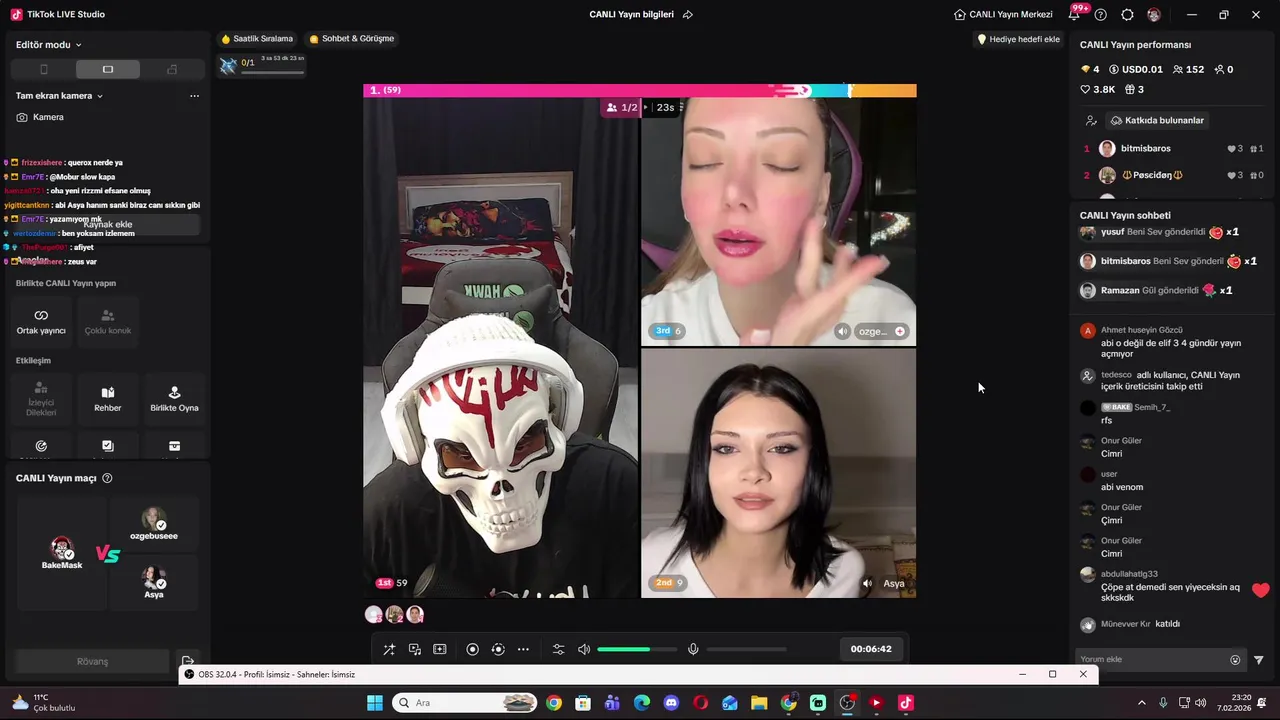Image resolution: width=1280 pixels, height=720 pixels.
Task: Select contributor Pøscidøŋ in ranking list
Action: coord(1172,175)
